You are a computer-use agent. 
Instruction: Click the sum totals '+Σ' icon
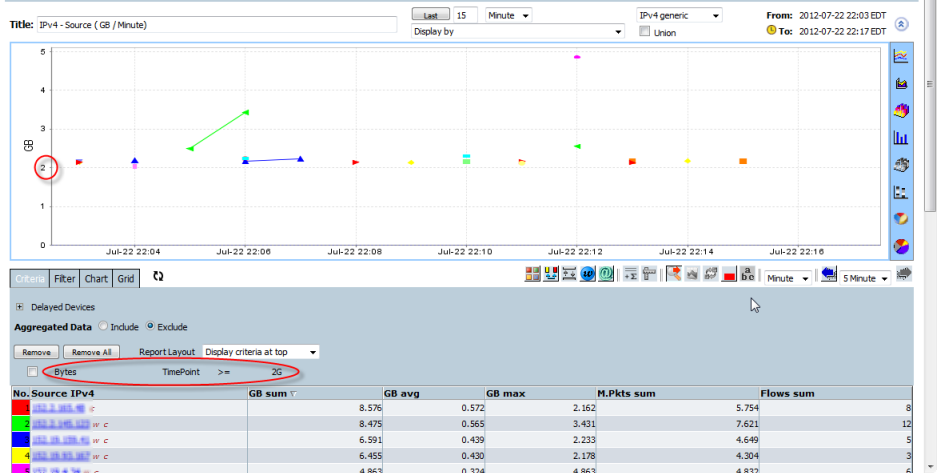coord(630,274)
